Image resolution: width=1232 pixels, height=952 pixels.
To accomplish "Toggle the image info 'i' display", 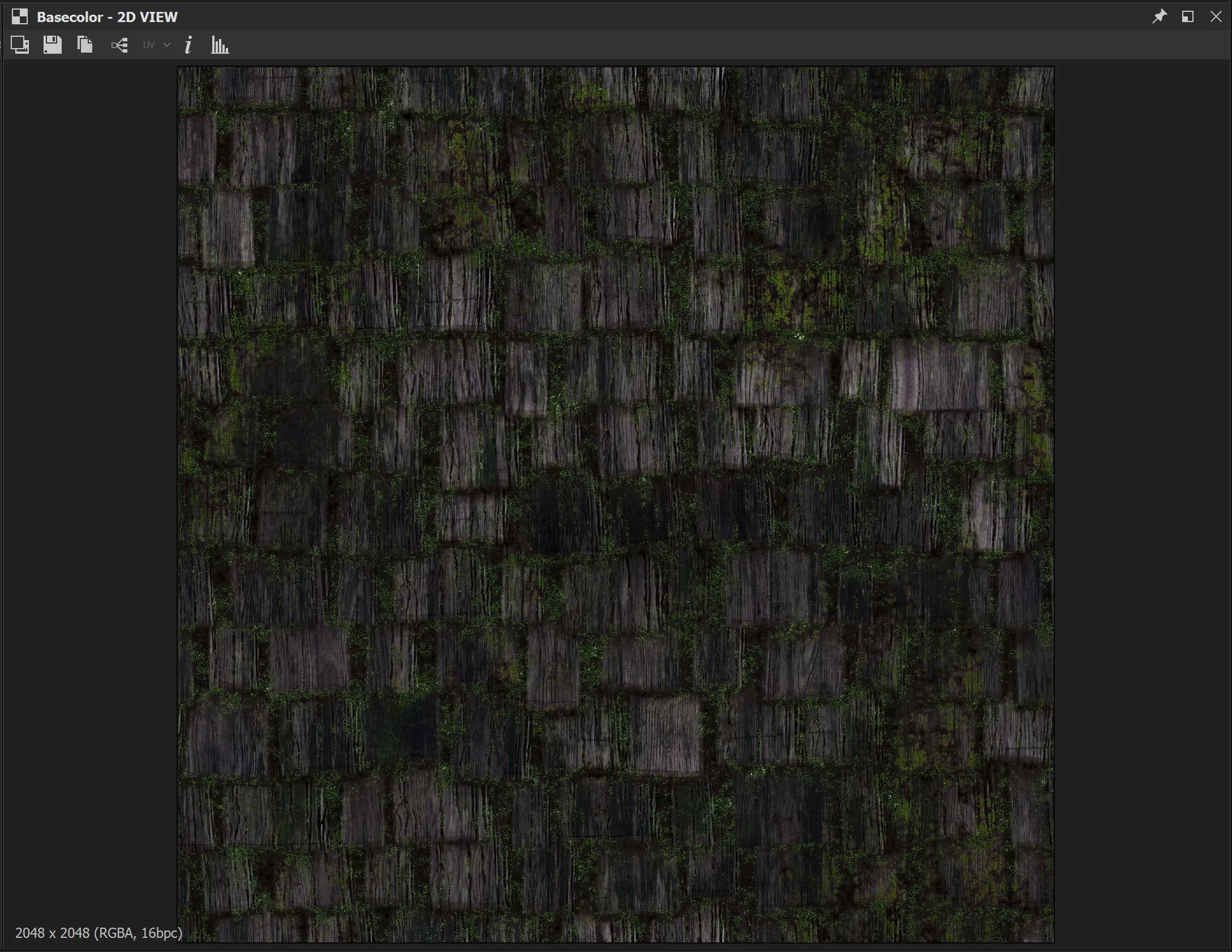I will [x=188, y=45].
